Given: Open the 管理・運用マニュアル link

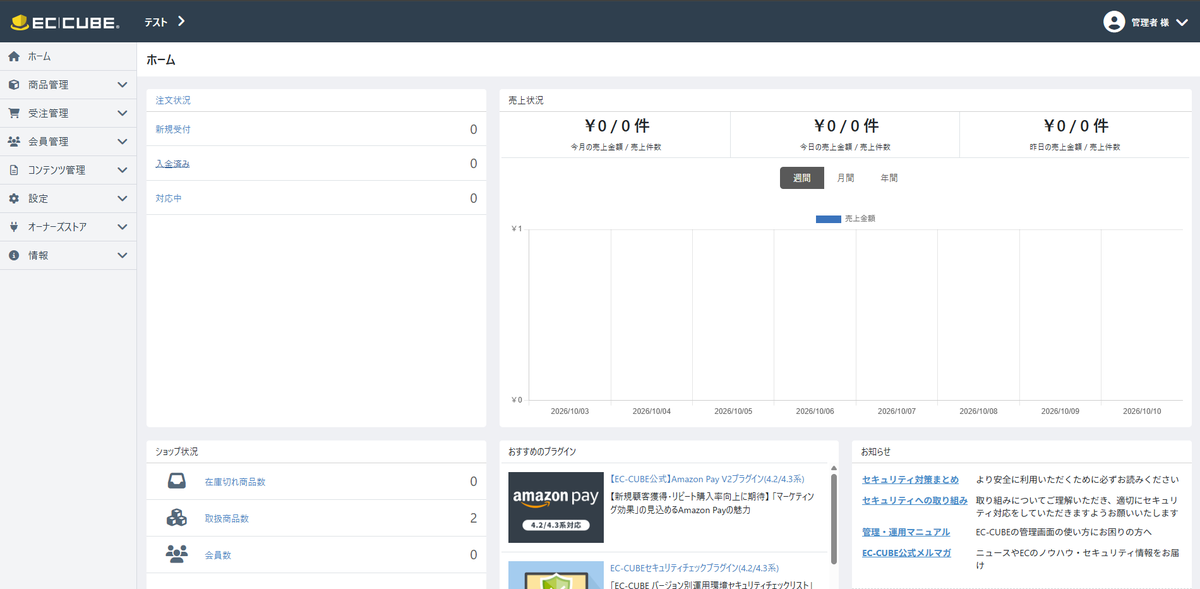Looking at the screenshot, I should pos(906,532).
